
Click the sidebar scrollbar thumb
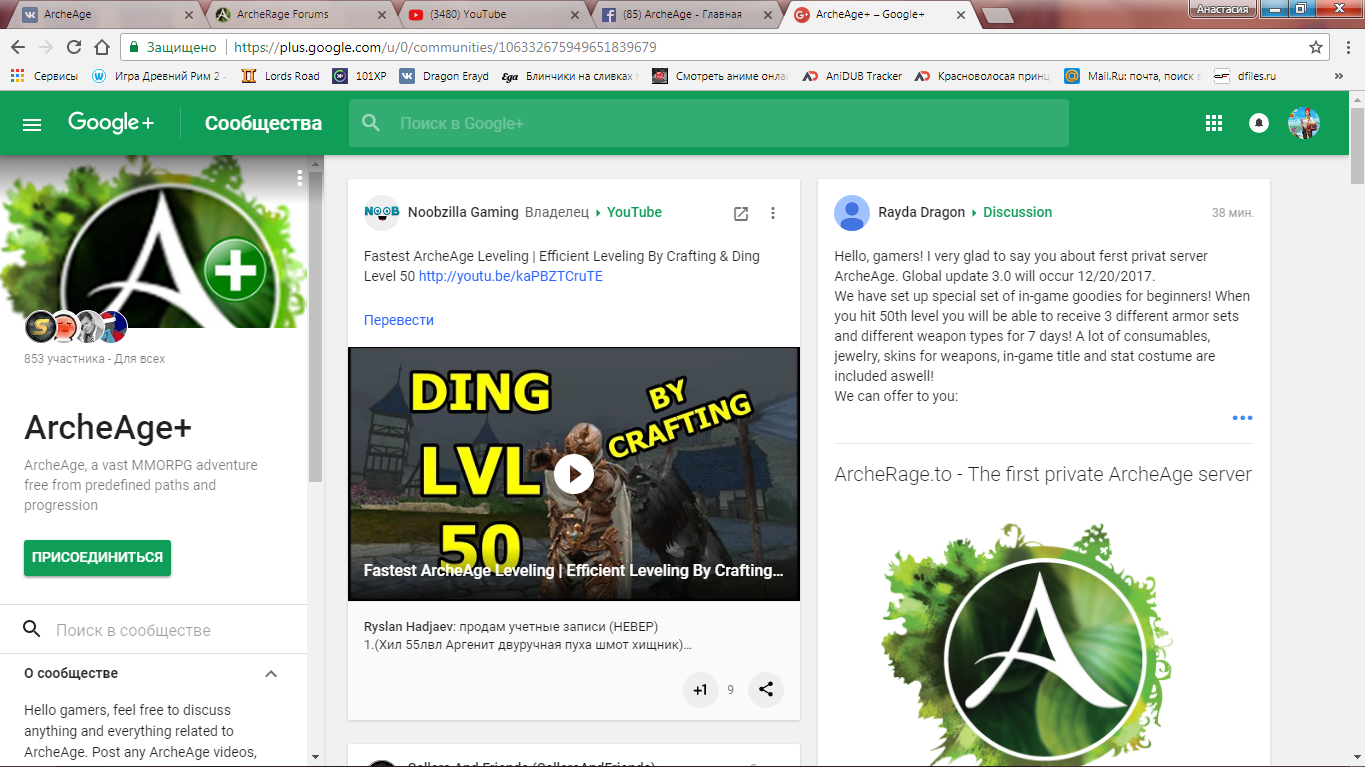click(315, 325)
